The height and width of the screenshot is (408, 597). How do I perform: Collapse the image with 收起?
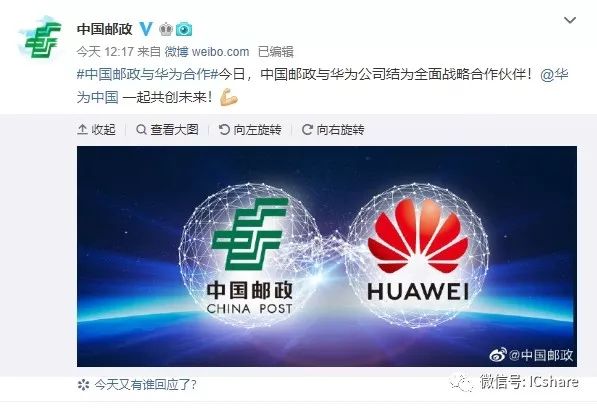coord(96,130)
